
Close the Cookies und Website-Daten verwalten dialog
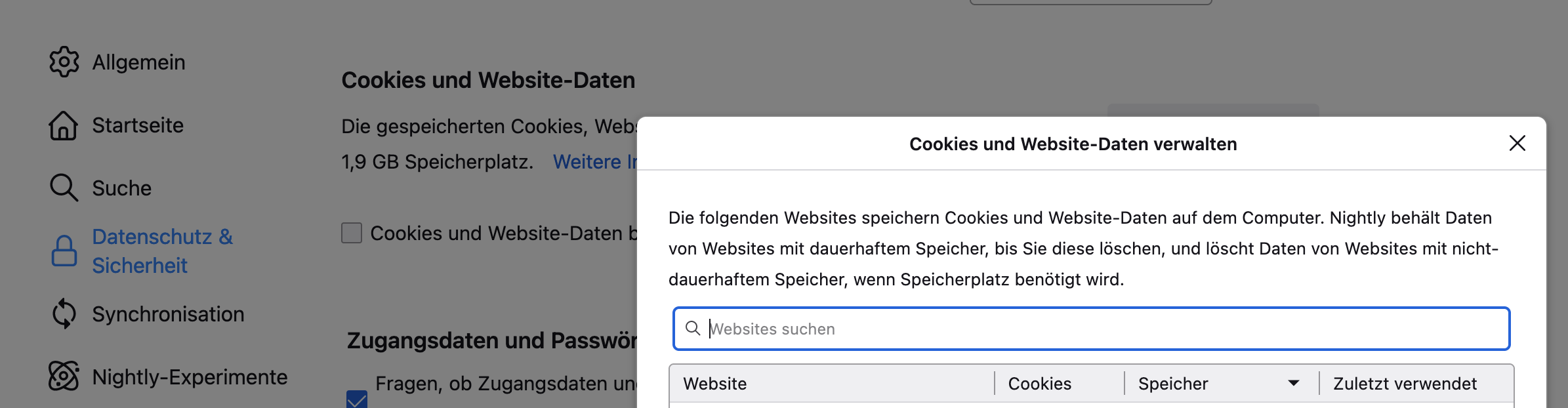[1517, 143]
